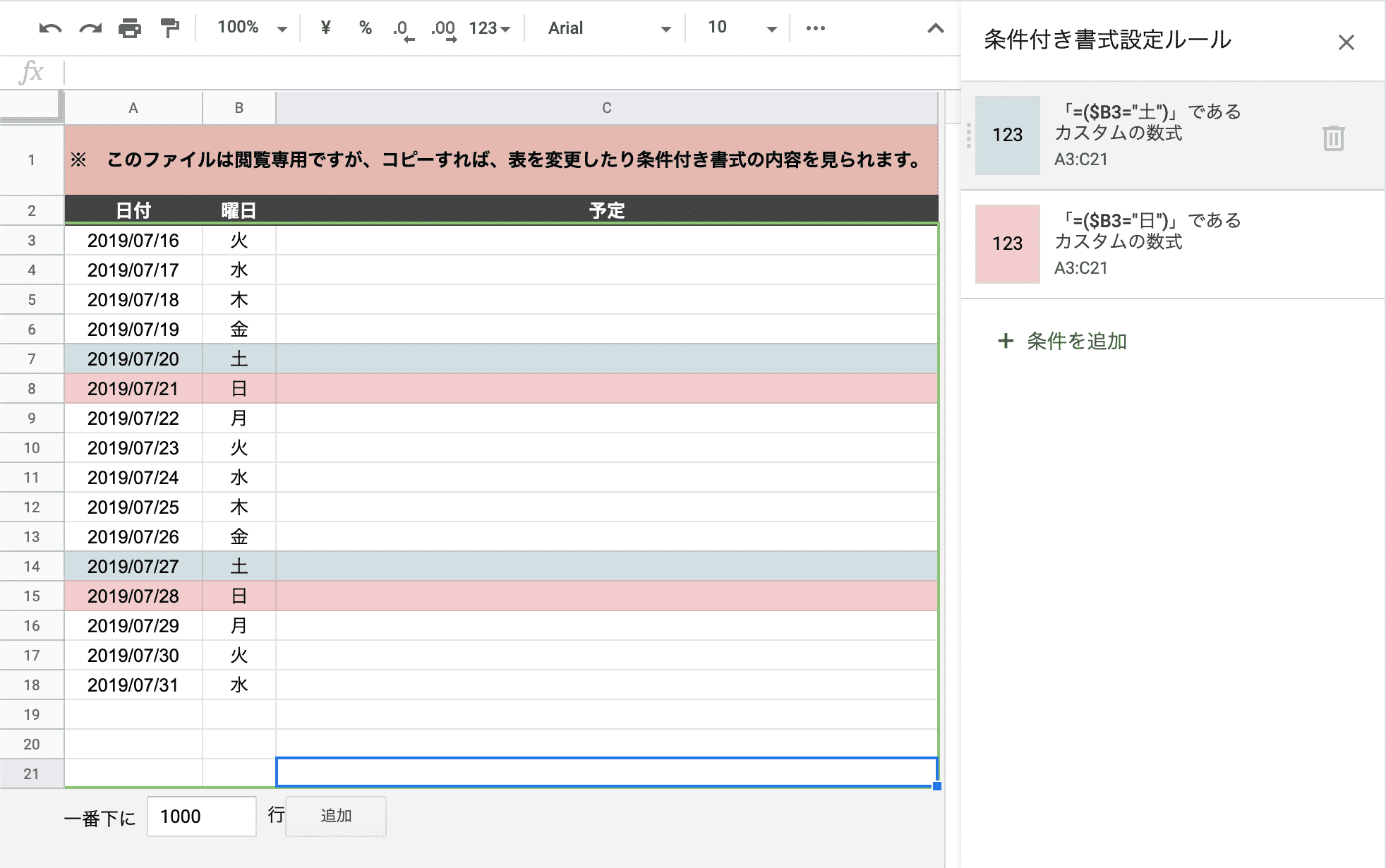Format as yen currency
This screenshot has height=868, width=1386.
(325, 28)
